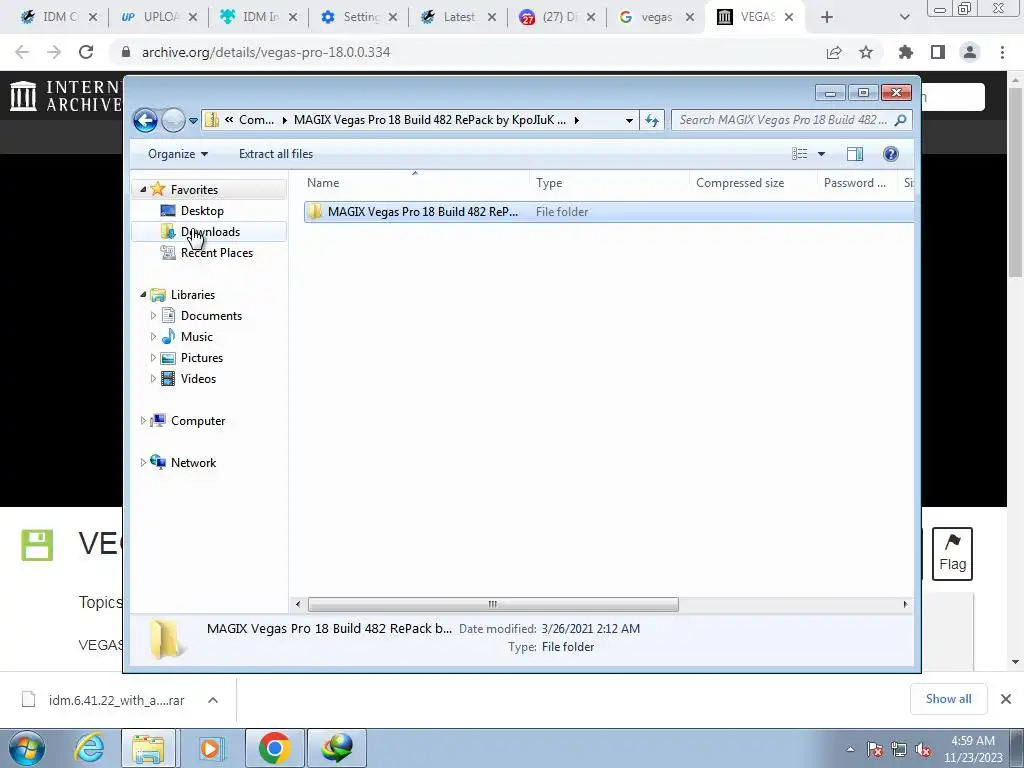This screenshot has height=768, width=1024.
Task: Close the Chrome downloads bar
Action: pos(1006,699)
